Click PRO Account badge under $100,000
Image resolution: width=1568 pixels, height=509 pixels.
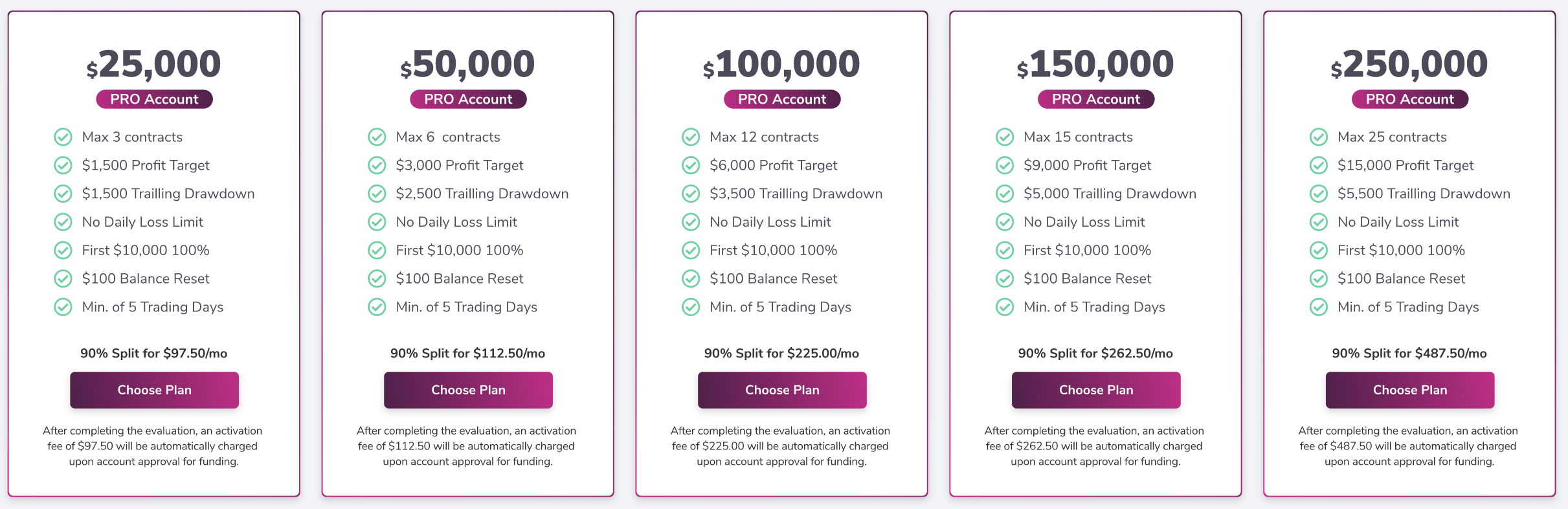[782, 99]
